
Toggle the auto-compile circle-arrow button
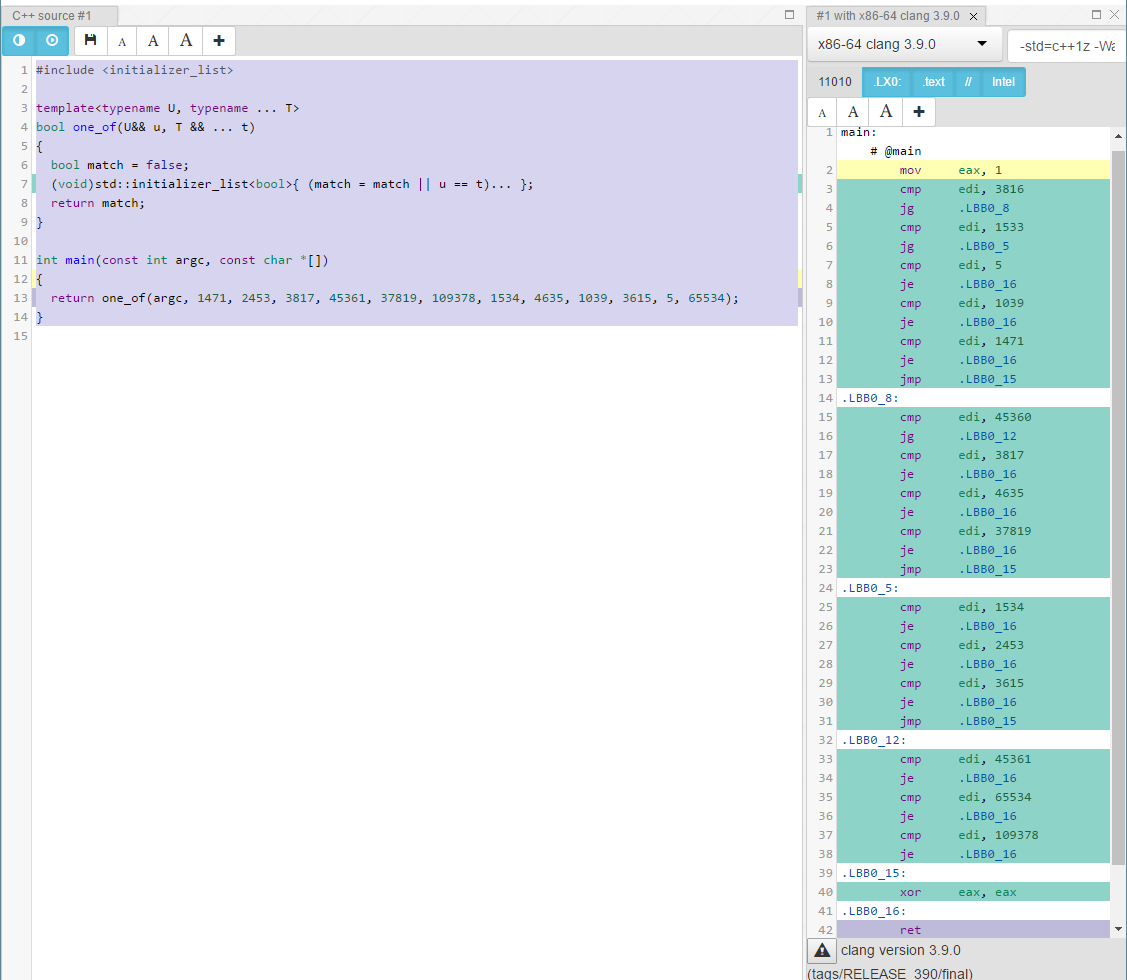point(52,41)
